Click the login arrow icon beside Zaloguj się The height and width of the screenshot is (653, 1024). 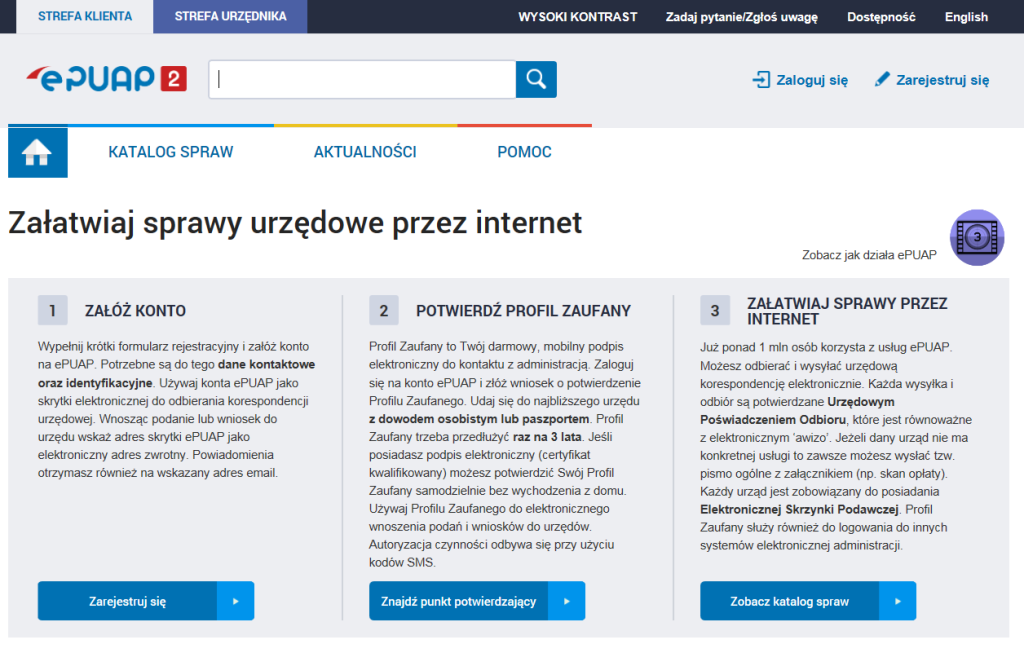tap(761, 80)
